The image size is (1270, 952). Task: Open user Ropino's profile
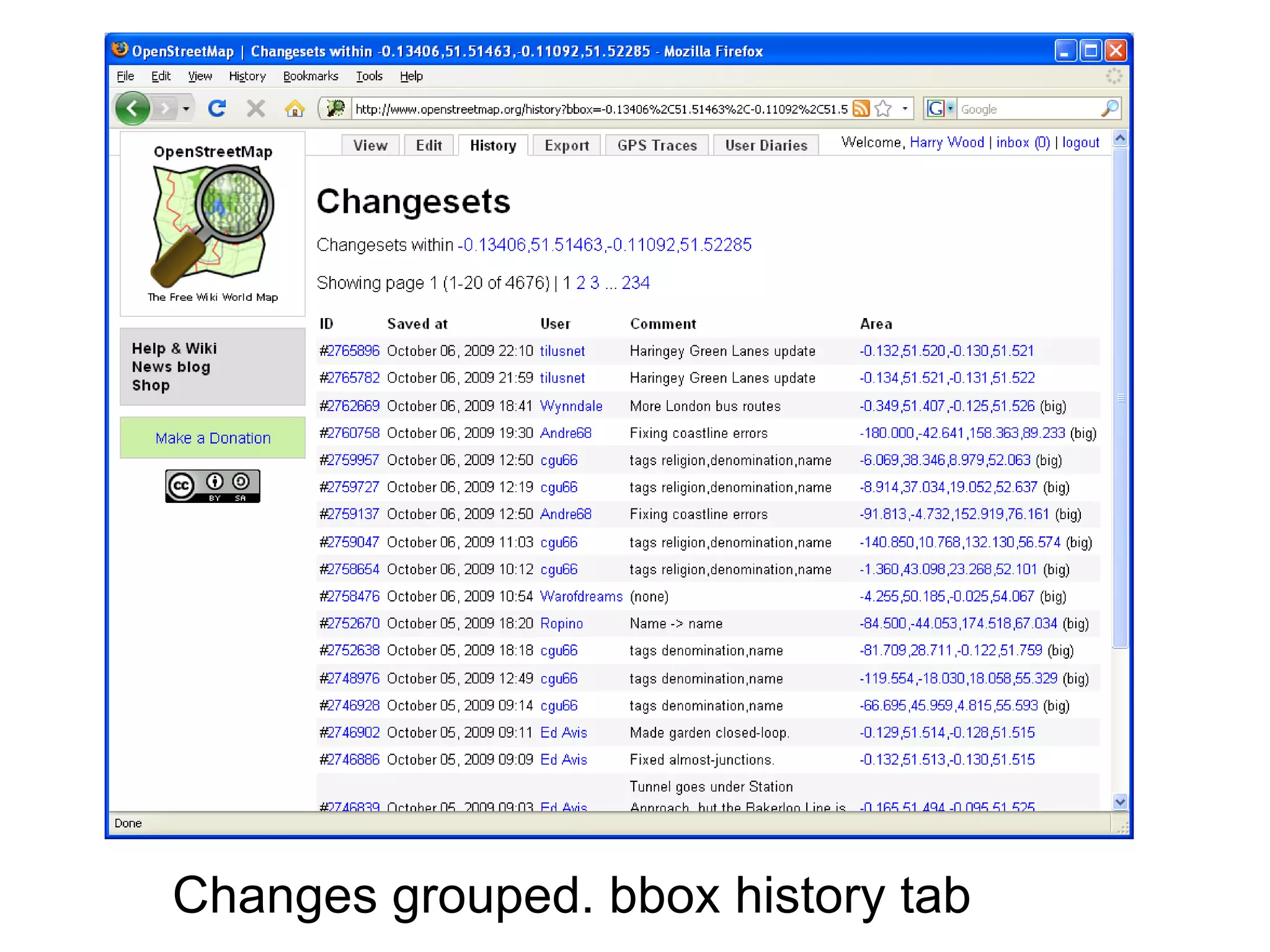(x=561, y=623)
